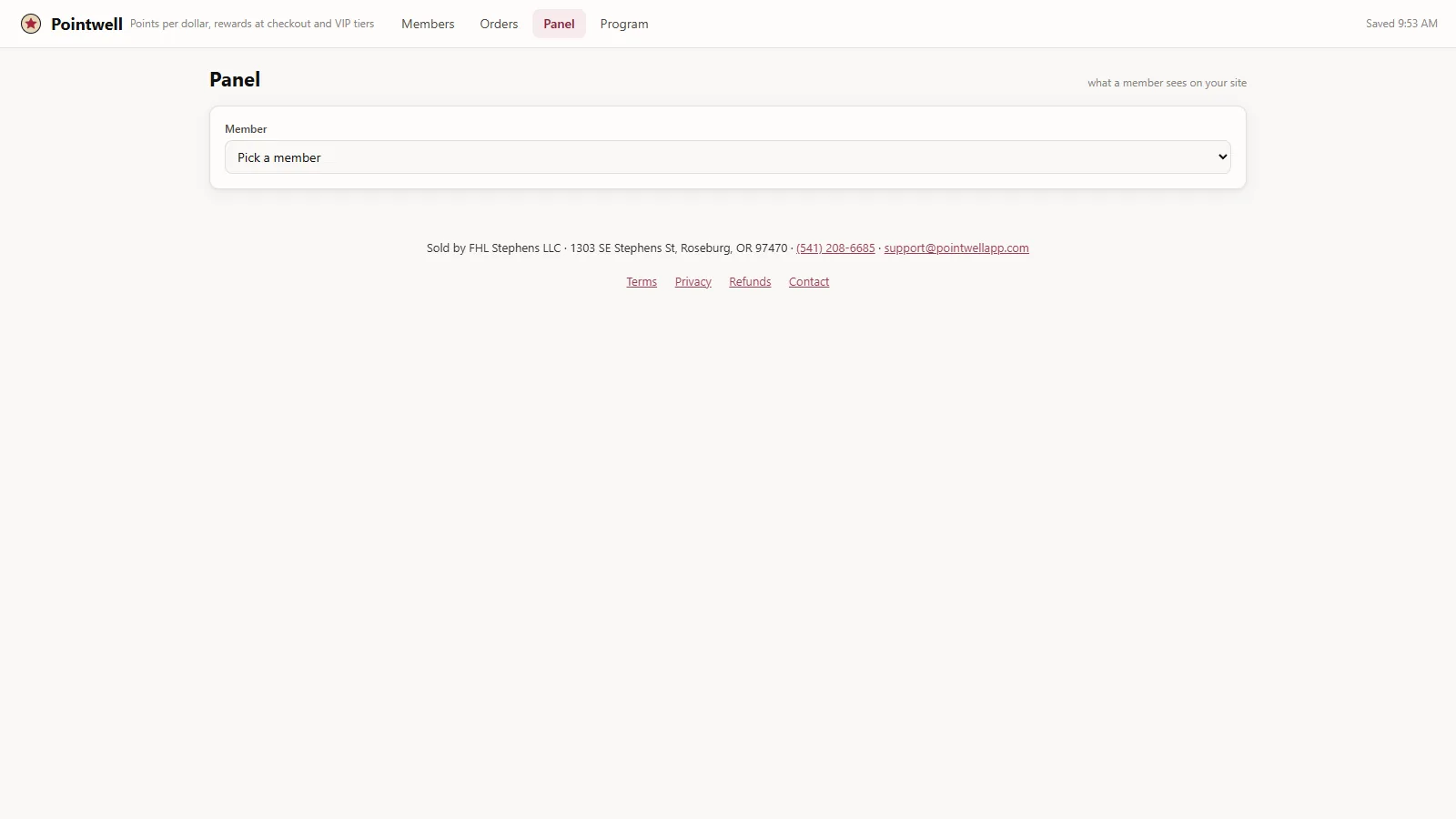Click the FHL Stephens LLC address text
This screenshot has width=1456, height=819.
(607, 248)
